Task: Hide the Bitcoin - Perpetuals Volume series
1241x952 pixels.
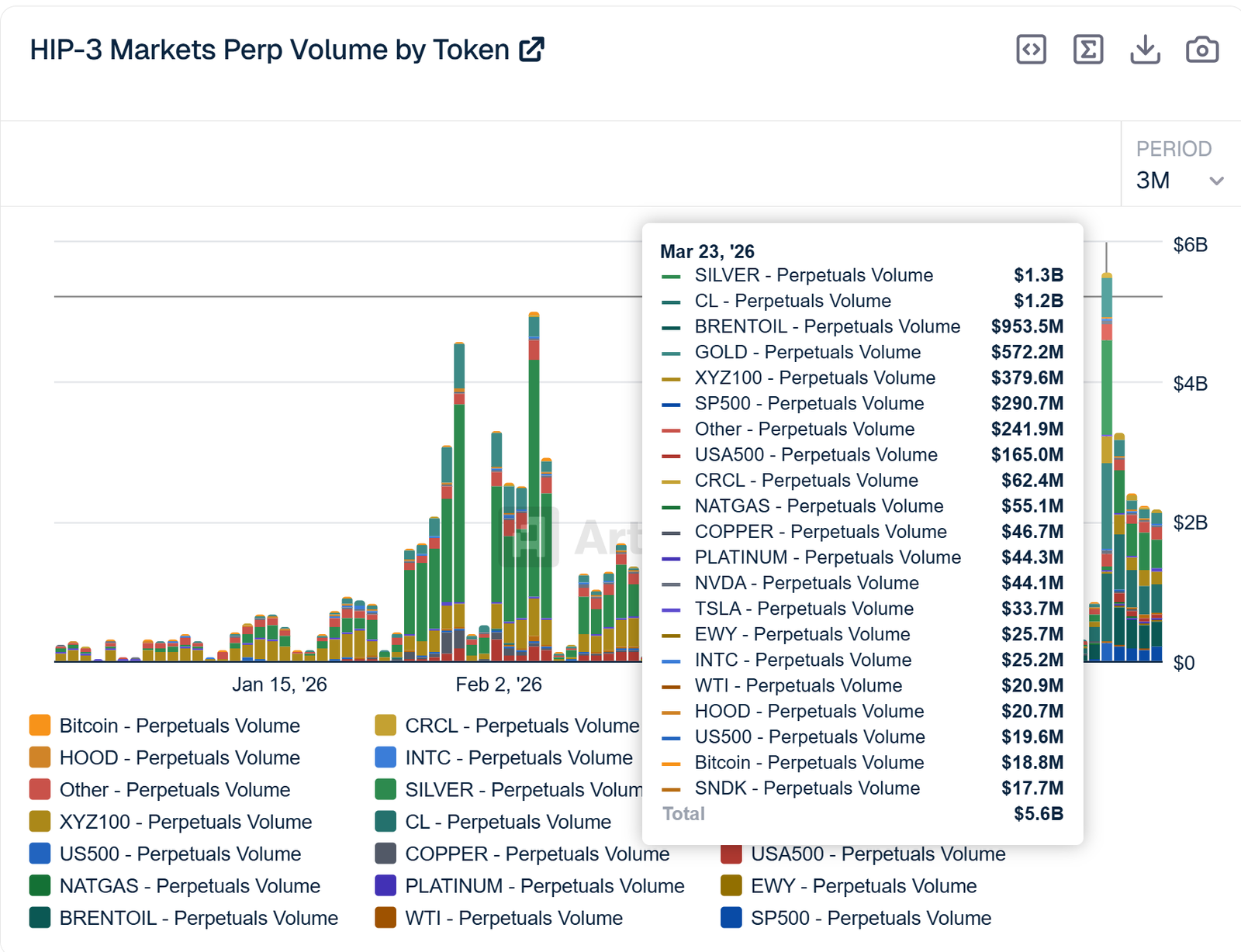Action: coord(178,726)
